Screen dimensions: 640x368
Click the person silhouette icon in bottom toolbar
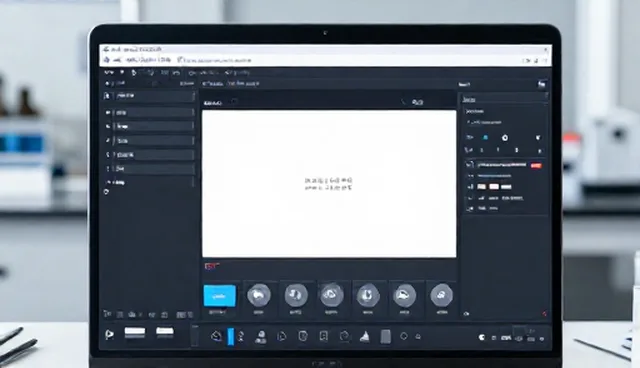click(260, 337)
